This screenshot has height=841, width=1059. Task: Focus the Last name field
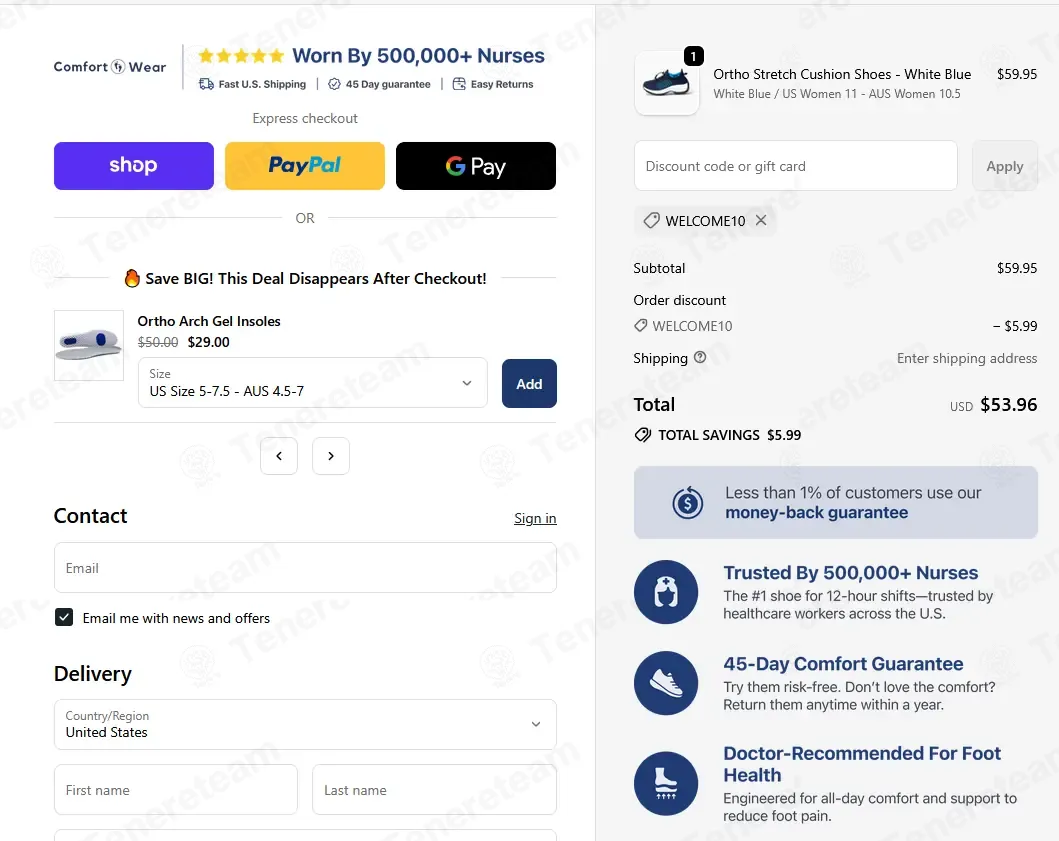[434, 790]
